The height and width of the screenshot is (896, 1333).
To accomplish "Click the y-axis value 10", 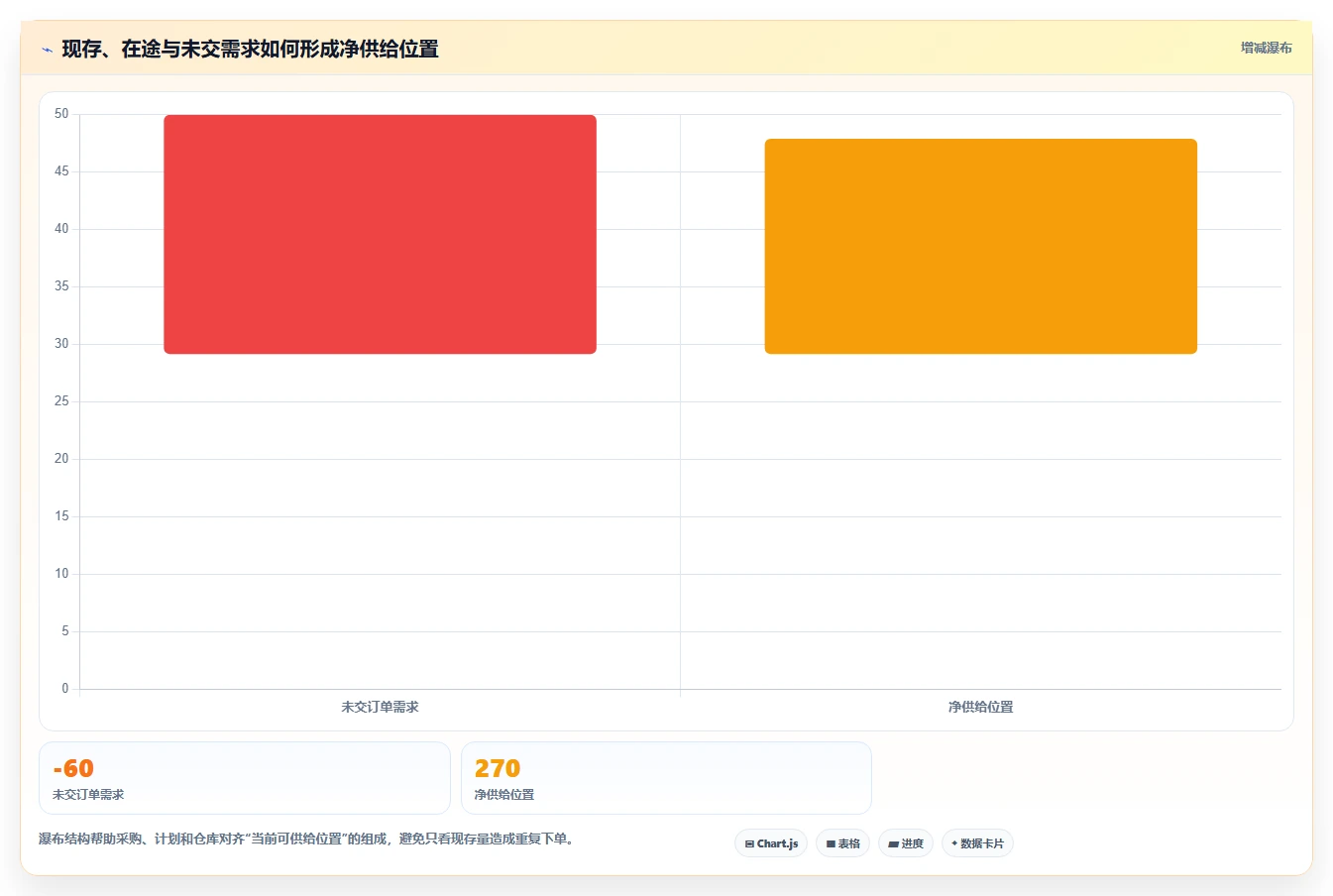I will (61, 574).
